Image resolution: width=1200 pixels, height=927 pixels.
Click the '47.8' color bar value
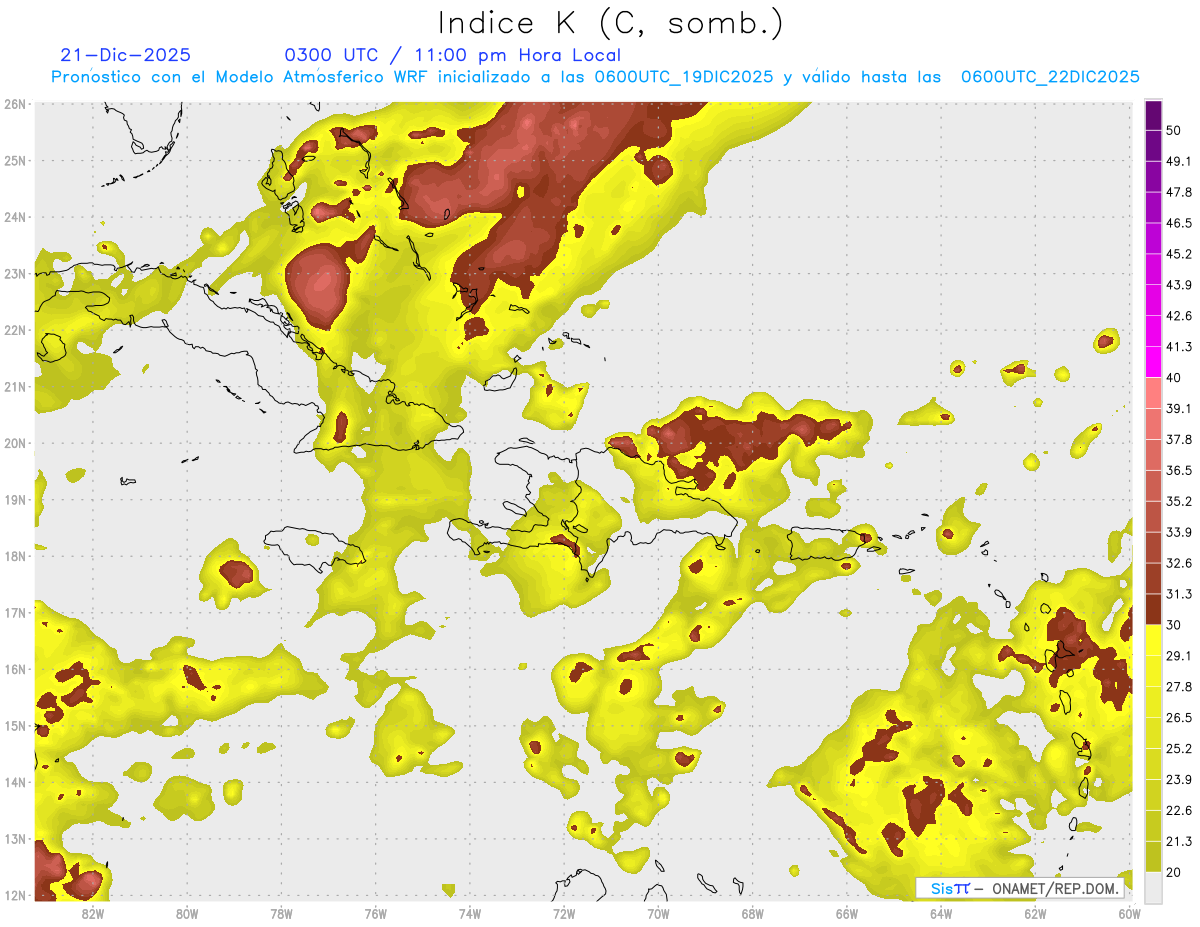pyautogui.click(x=1179, y=192)
